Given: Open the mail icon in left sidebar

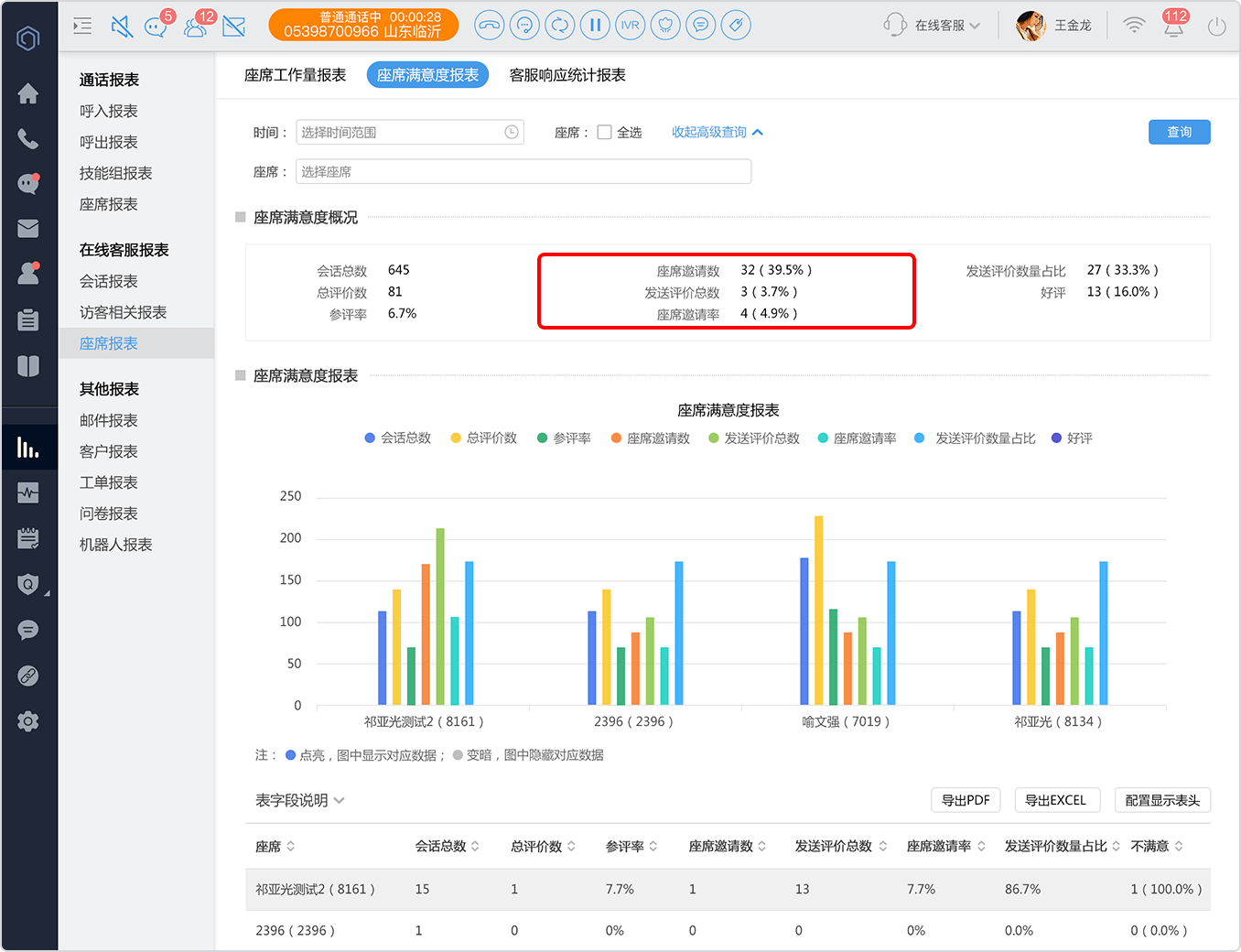Looking at the screenshot, I should tap(28, 229).
